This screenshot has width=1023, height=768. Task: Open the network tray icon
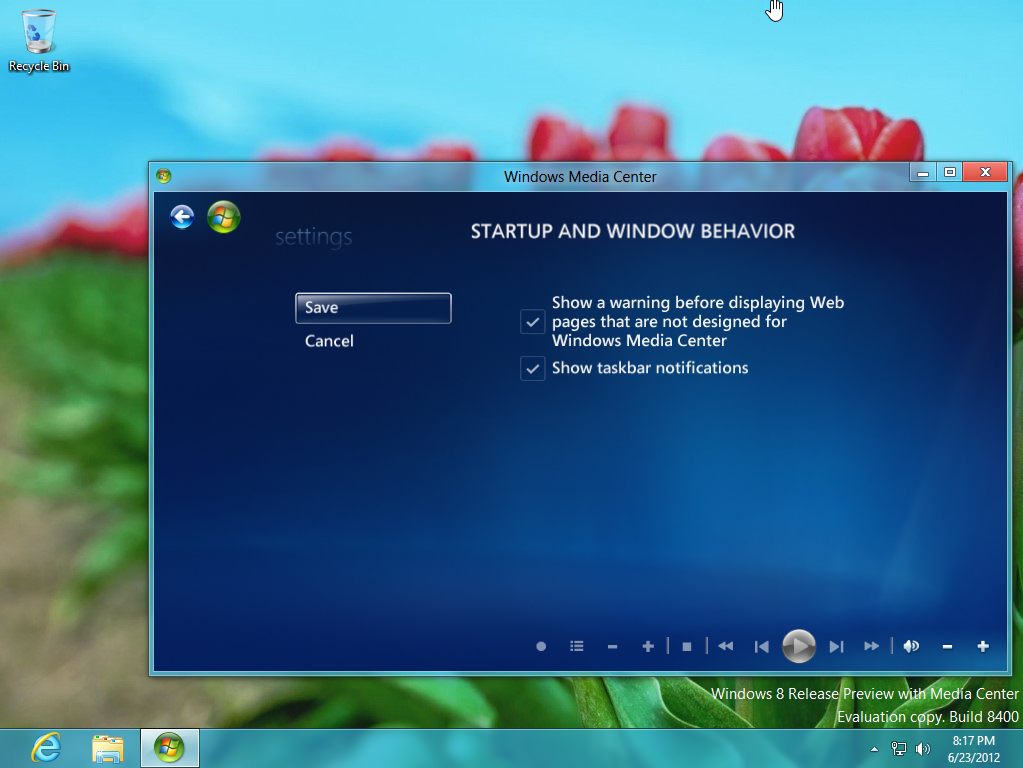point(899,749)
